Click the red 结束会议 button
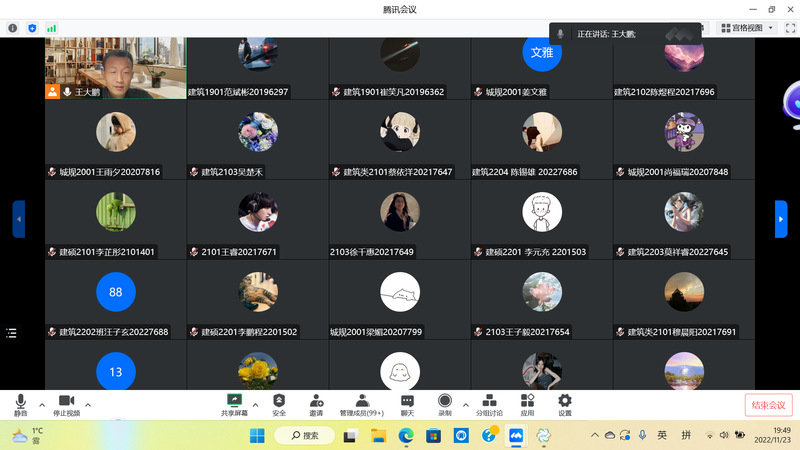This screenshot has height=450, width=800. click(x=768, y=405)
